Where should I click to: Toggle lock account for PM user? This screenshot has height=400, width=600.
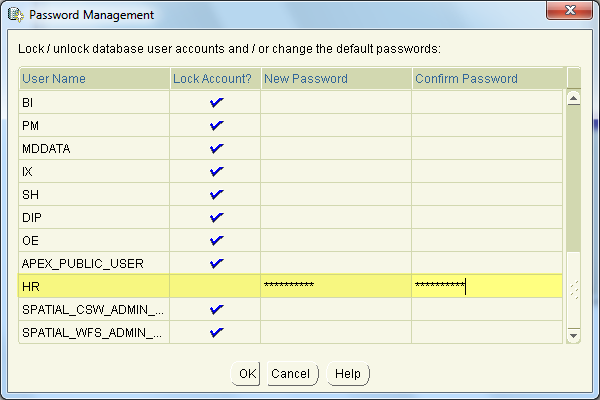(x=217, y=125)
